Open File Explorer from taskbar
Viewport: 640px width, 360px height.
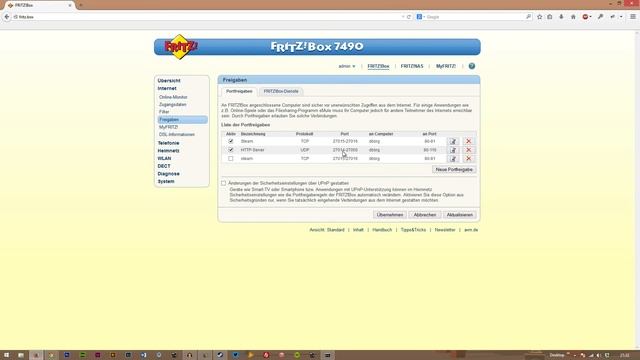point(21,355)
